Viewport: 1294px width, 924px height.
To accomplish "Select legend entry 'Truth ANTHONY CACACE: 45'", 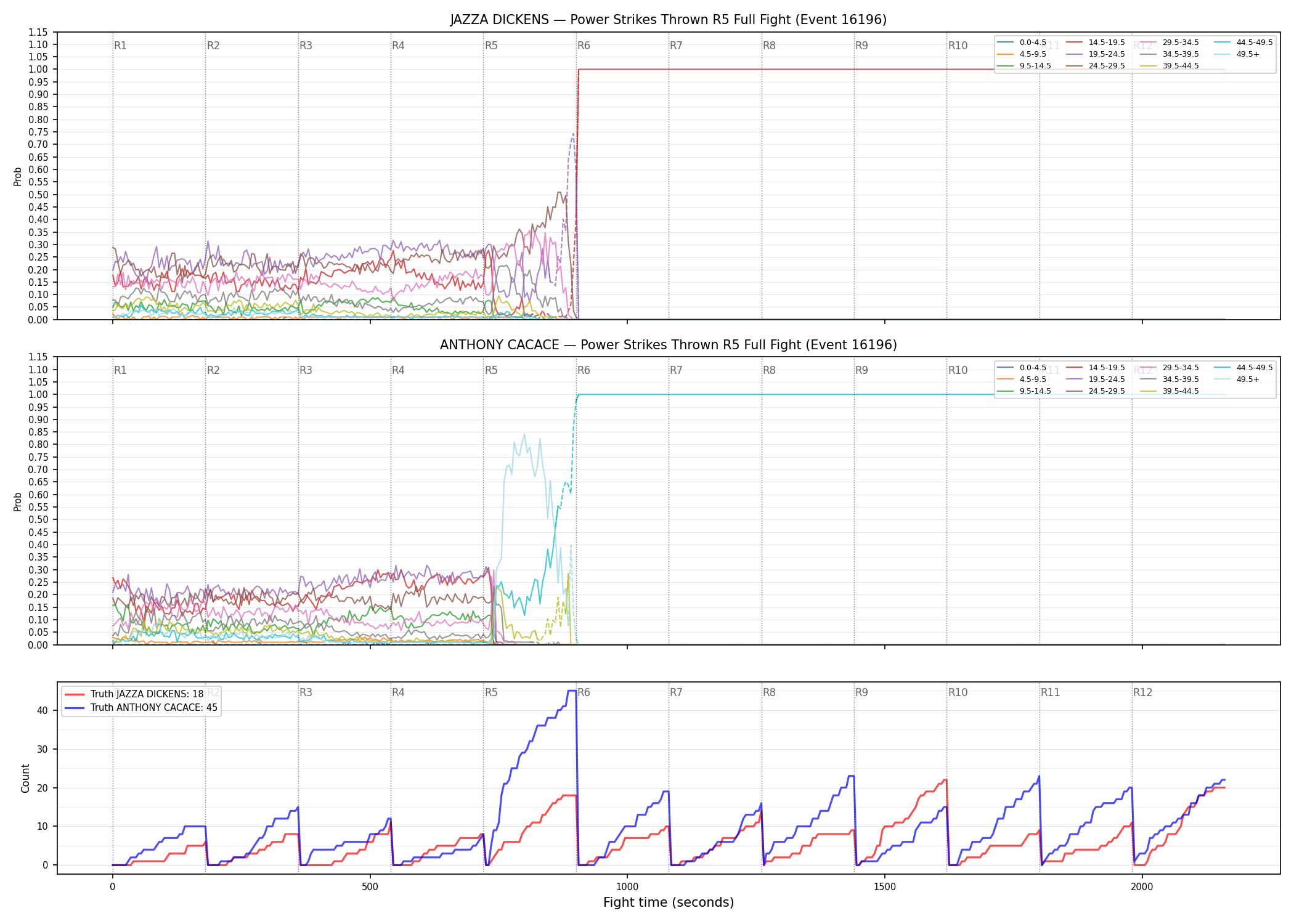I will 154,707.
